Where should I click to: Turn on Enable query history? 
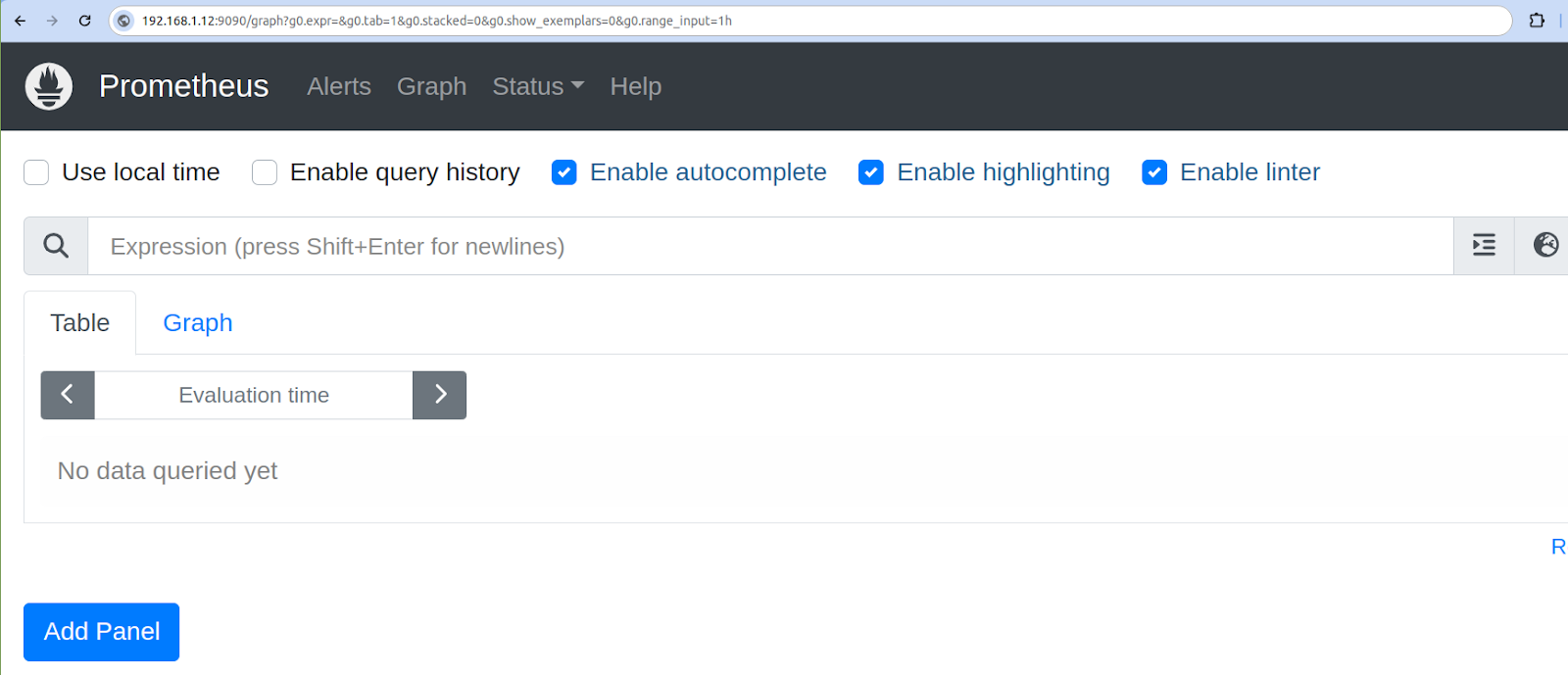point(265,172)
